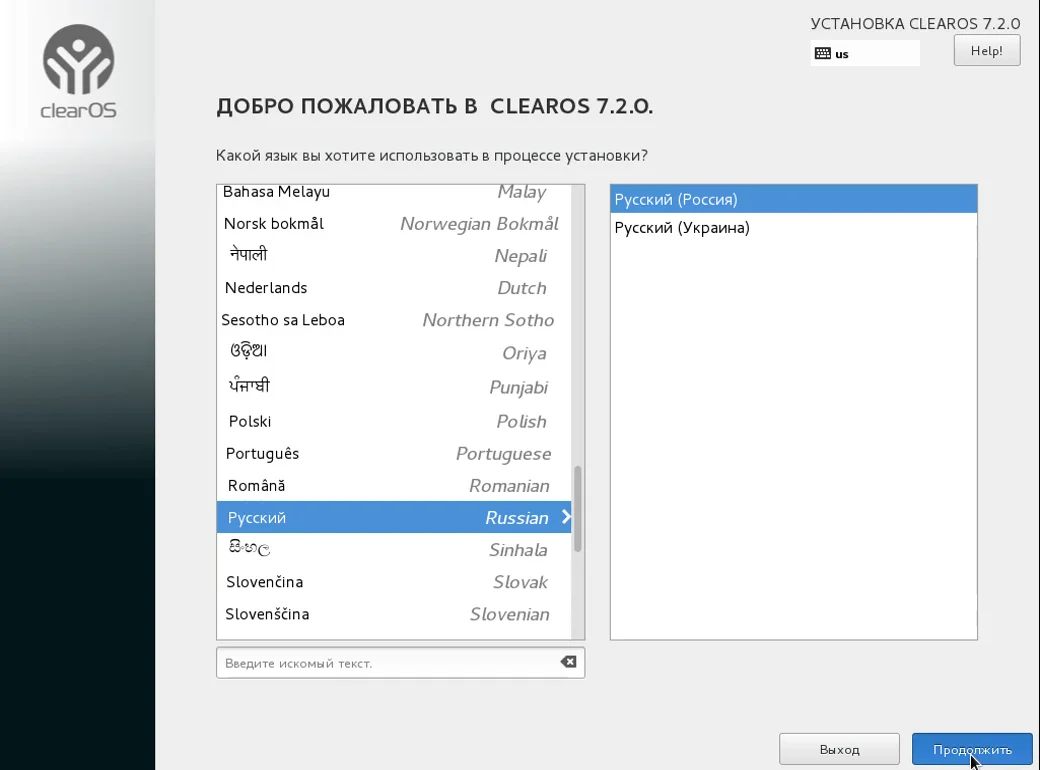Viewport: 1040px width, 770px height.
Task: Open the Help! button
Action: click(987, 50)
